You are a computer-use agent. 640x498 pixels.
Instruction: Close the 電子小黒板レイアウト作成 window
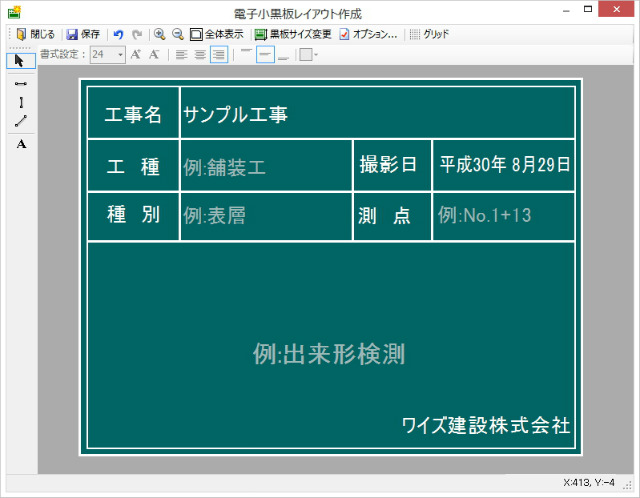(616, 9)
